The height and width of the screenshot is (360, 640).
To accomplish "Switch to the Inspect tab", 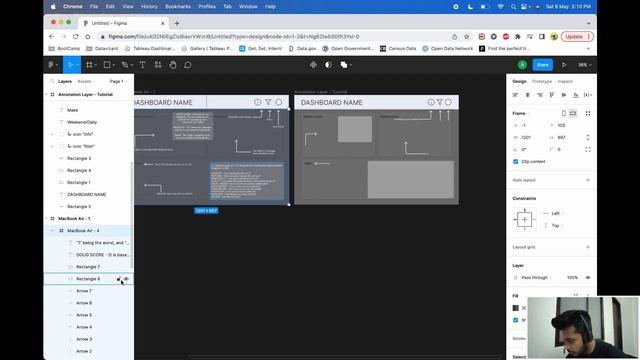I will click(565, 81).
